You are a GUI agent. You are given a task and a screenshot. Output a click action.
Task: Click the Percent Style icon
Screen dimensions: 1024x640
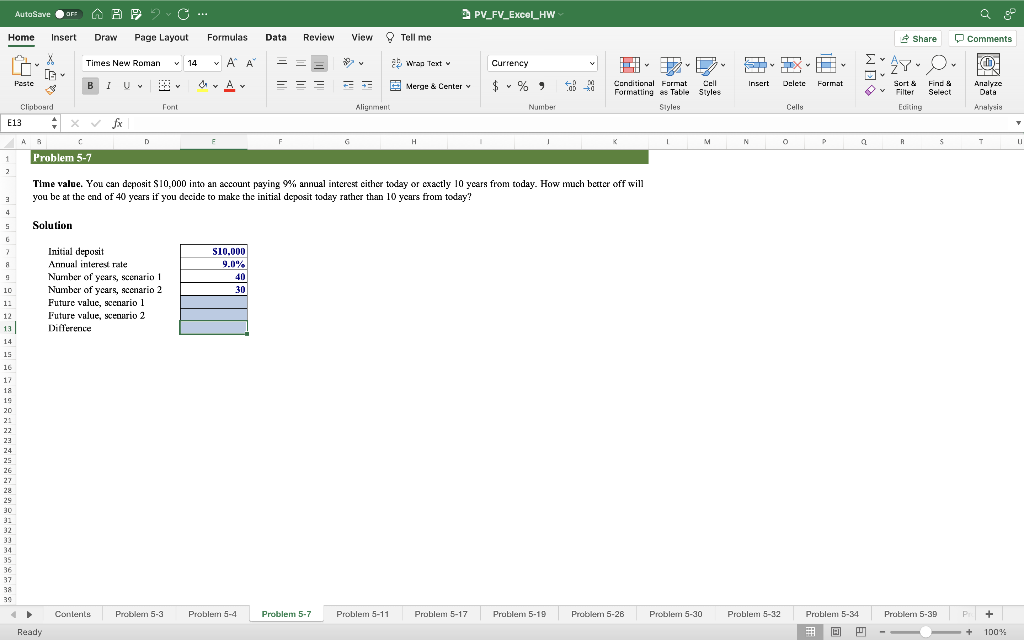coord(522,86)
